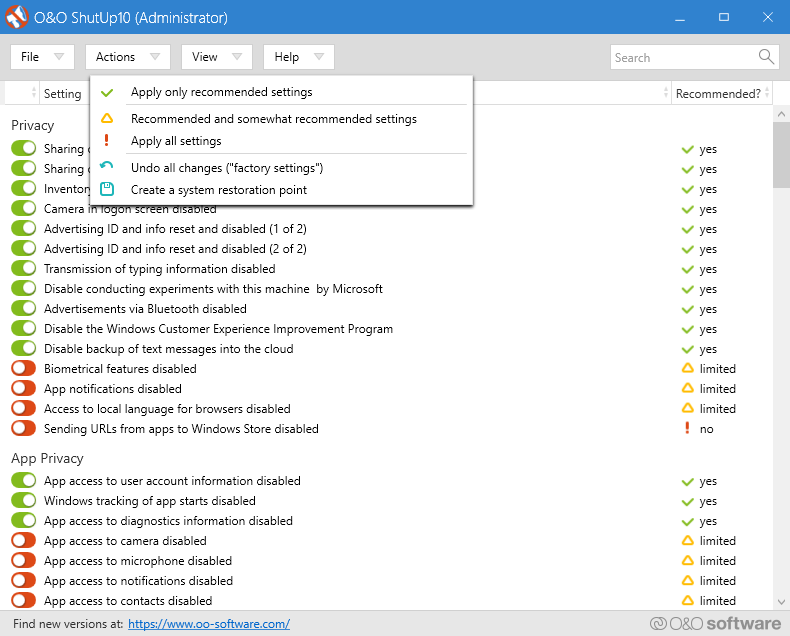Click the red exclamation icon beside 'no'
790x636 pixels.
[687, 429]
